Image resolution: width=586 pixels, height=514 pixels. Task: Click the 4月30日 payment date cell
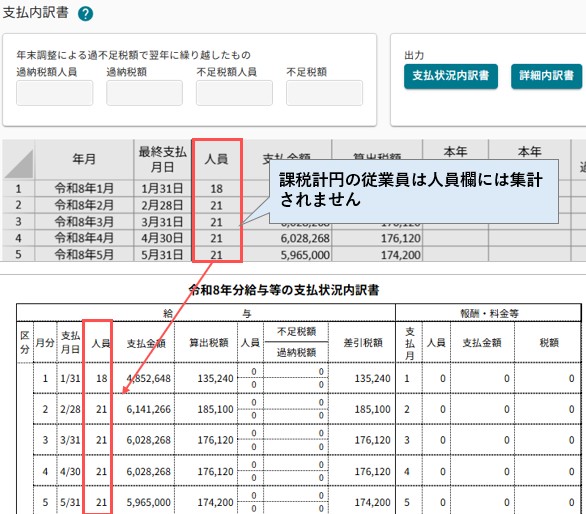[x=163, y=238]
